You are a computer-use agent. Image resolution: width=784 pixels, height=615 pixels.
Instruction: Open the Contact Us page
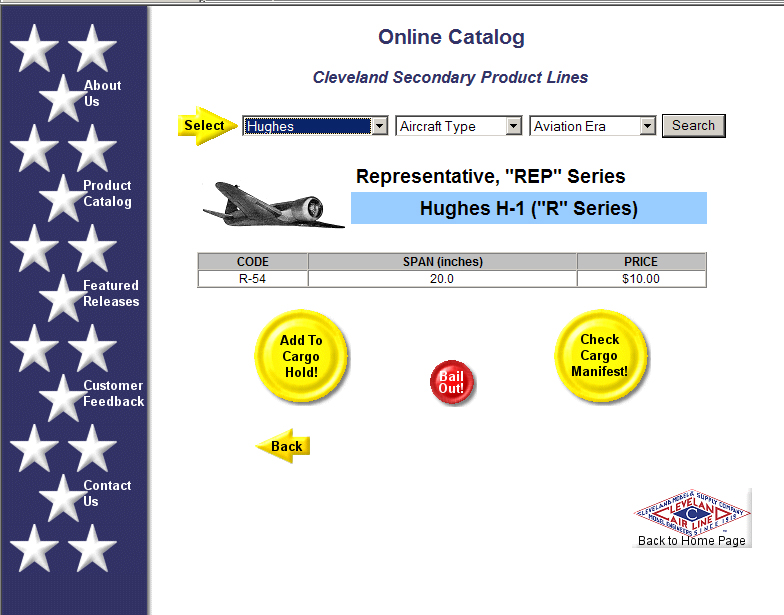(107, 494)
